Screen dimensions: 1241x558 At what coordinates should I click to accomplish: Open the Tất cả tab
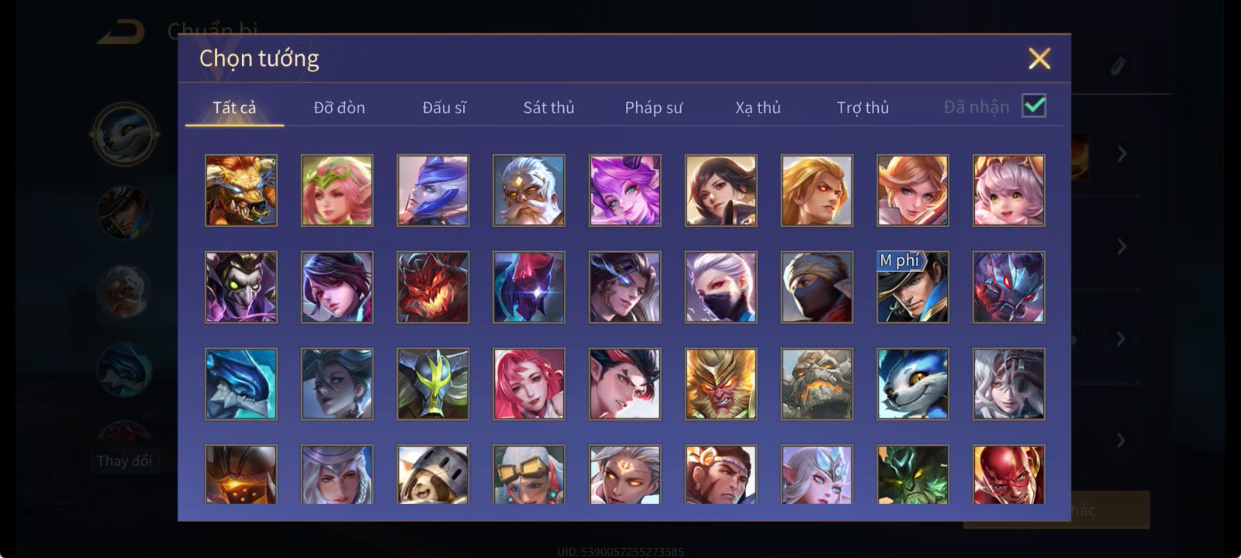pos(234,107)
